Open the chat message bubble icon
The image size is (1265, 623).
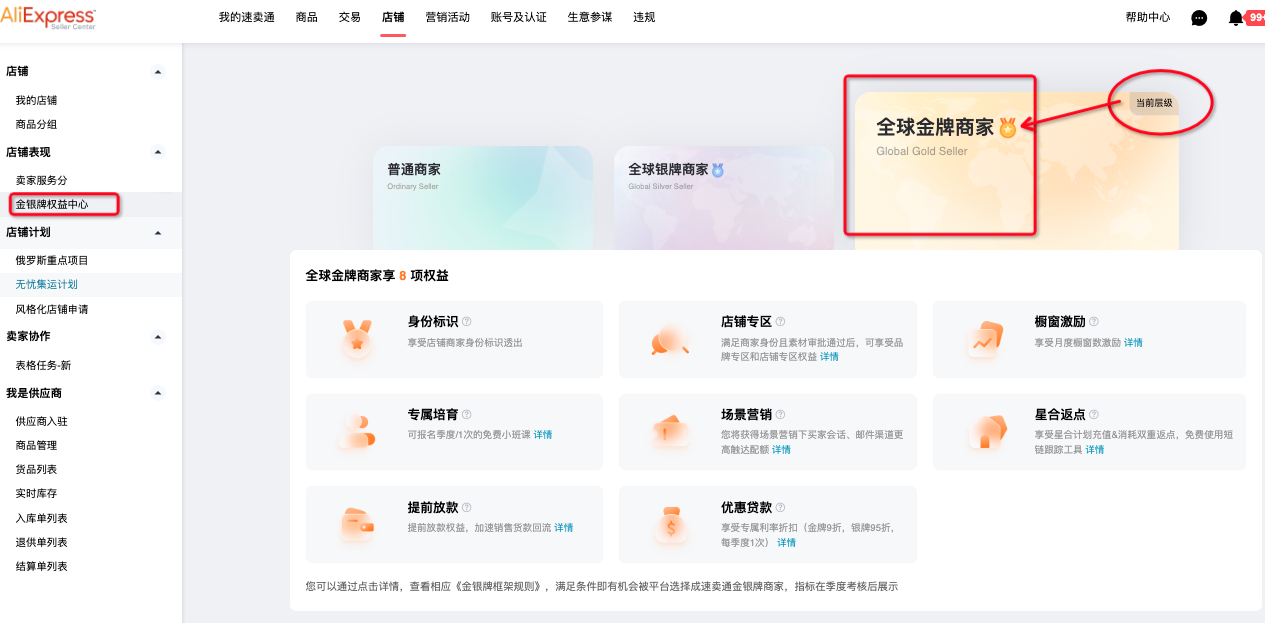coord(1199,18)
